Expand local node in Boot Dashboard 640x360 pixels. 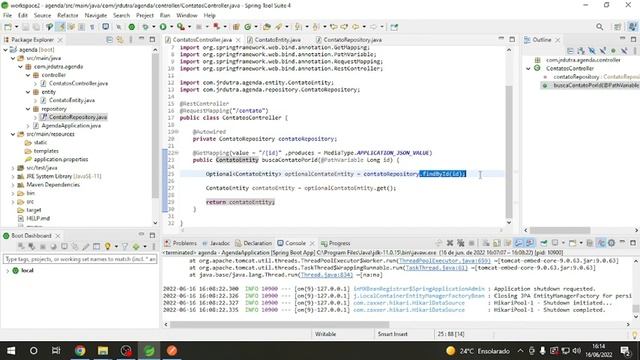(x=8, y=271)
